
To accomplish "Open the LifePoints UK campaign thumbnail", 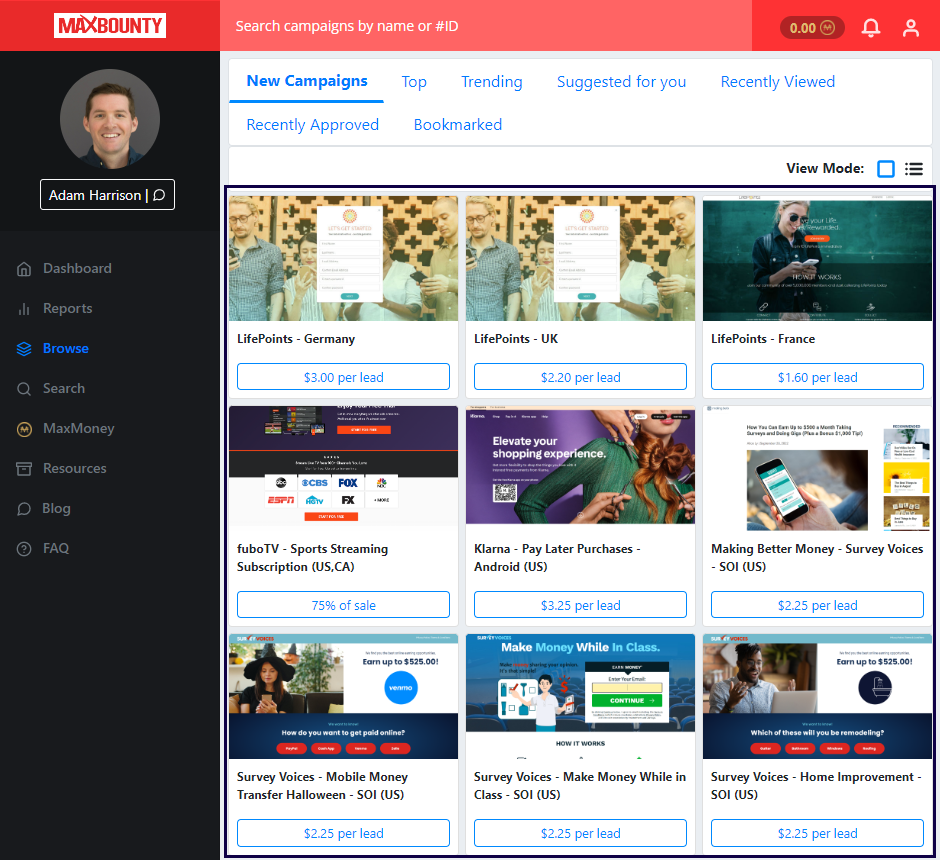I will [580, 258].
